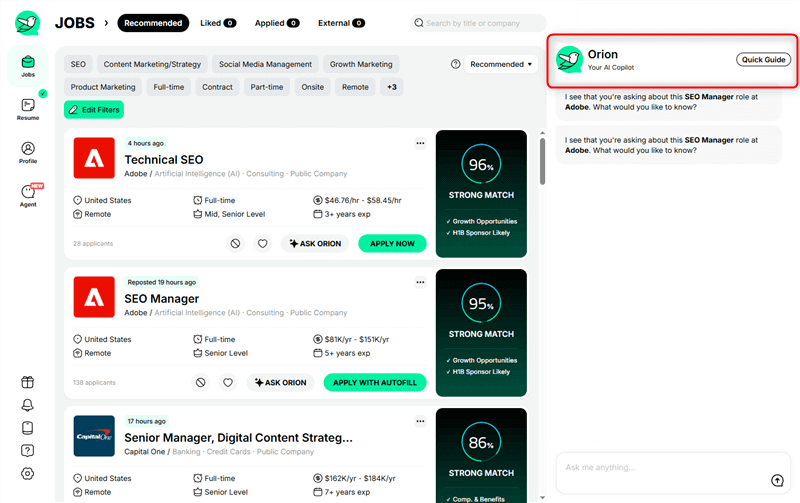The height and width of the screenshot is (503, 800).
Task: Send message with the arrow button in Orion chat
Action: (777, 480)
